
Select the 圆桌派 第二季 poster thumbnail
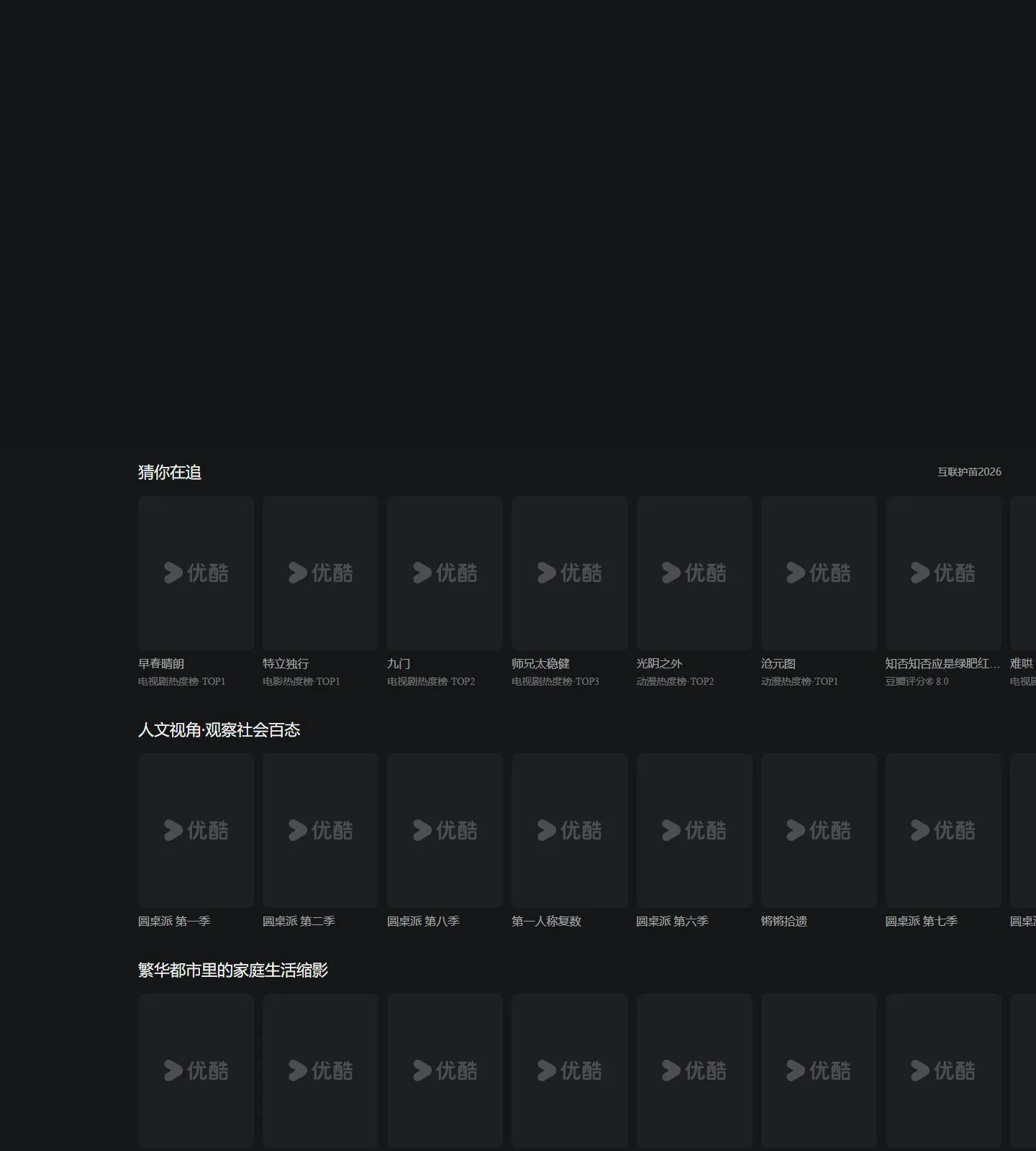click(321, 830)
